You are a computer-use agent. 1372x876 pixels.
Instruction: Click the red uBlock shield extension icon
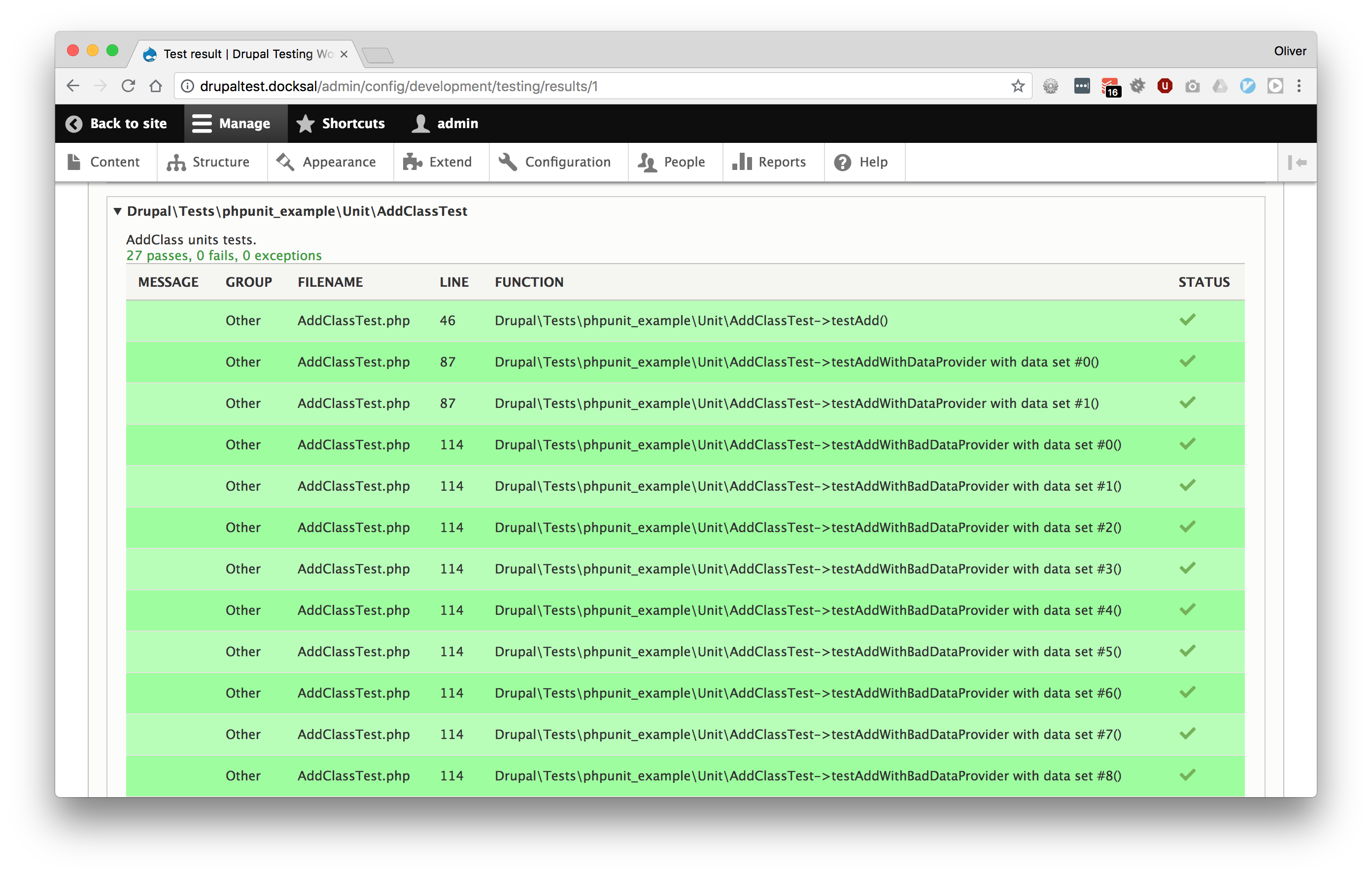click(x=1165, y=86)
